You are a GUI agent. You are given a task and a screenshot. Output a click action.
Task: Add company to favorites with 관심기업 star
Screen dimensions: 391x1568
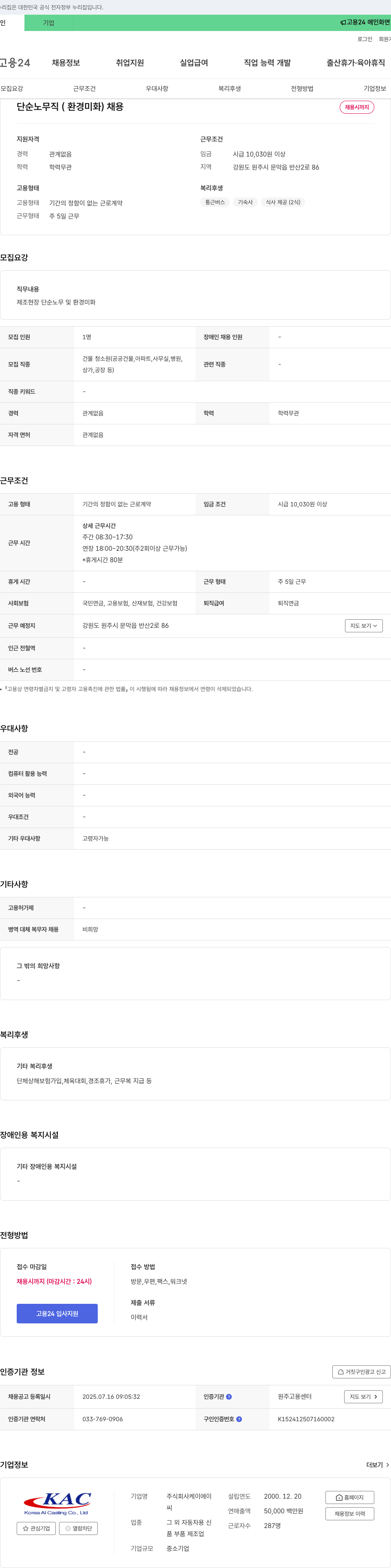coord(36,1528)
